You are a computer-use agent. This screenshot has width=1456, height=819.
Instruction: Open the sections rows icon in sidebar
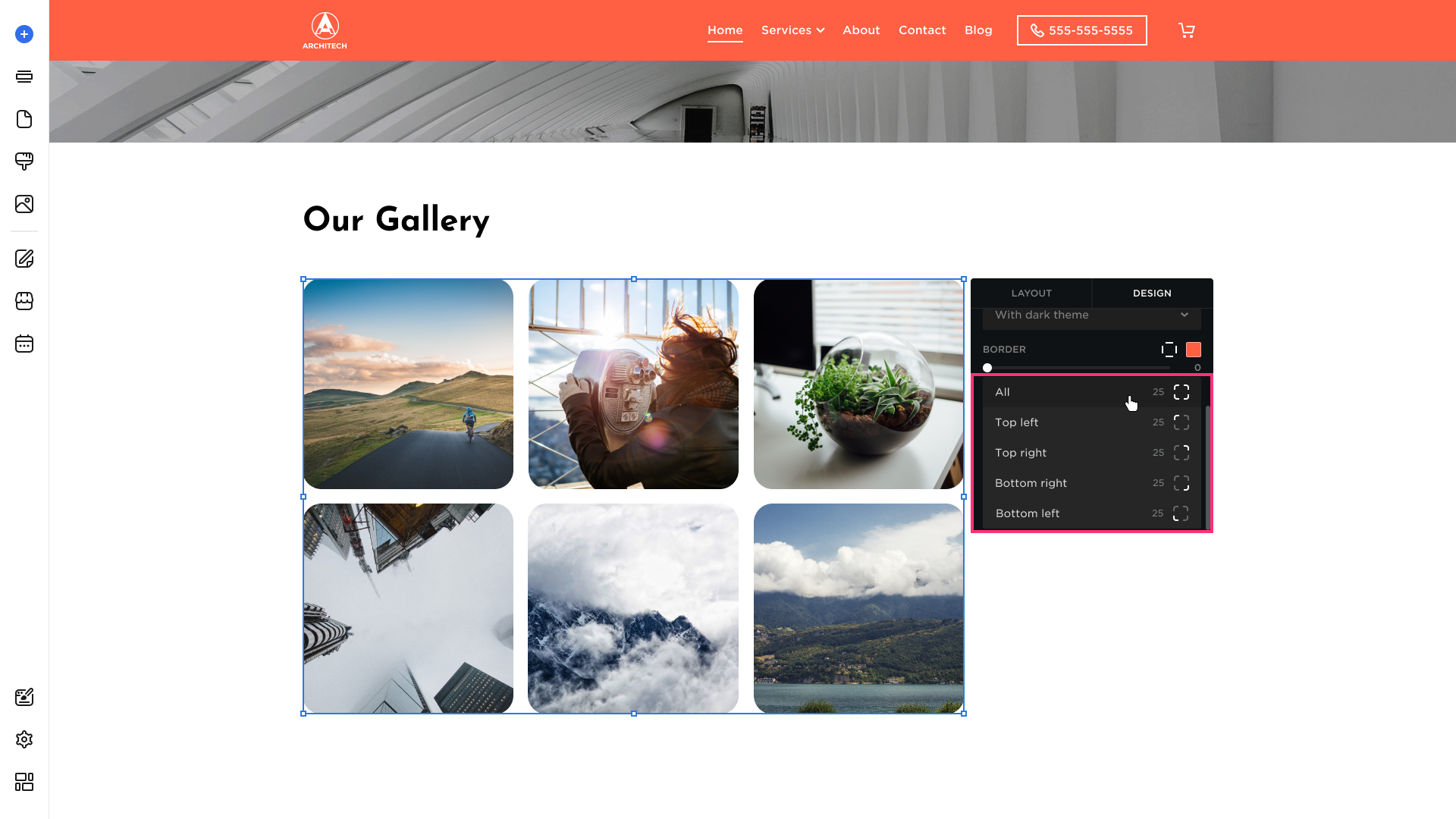[24, 77]
